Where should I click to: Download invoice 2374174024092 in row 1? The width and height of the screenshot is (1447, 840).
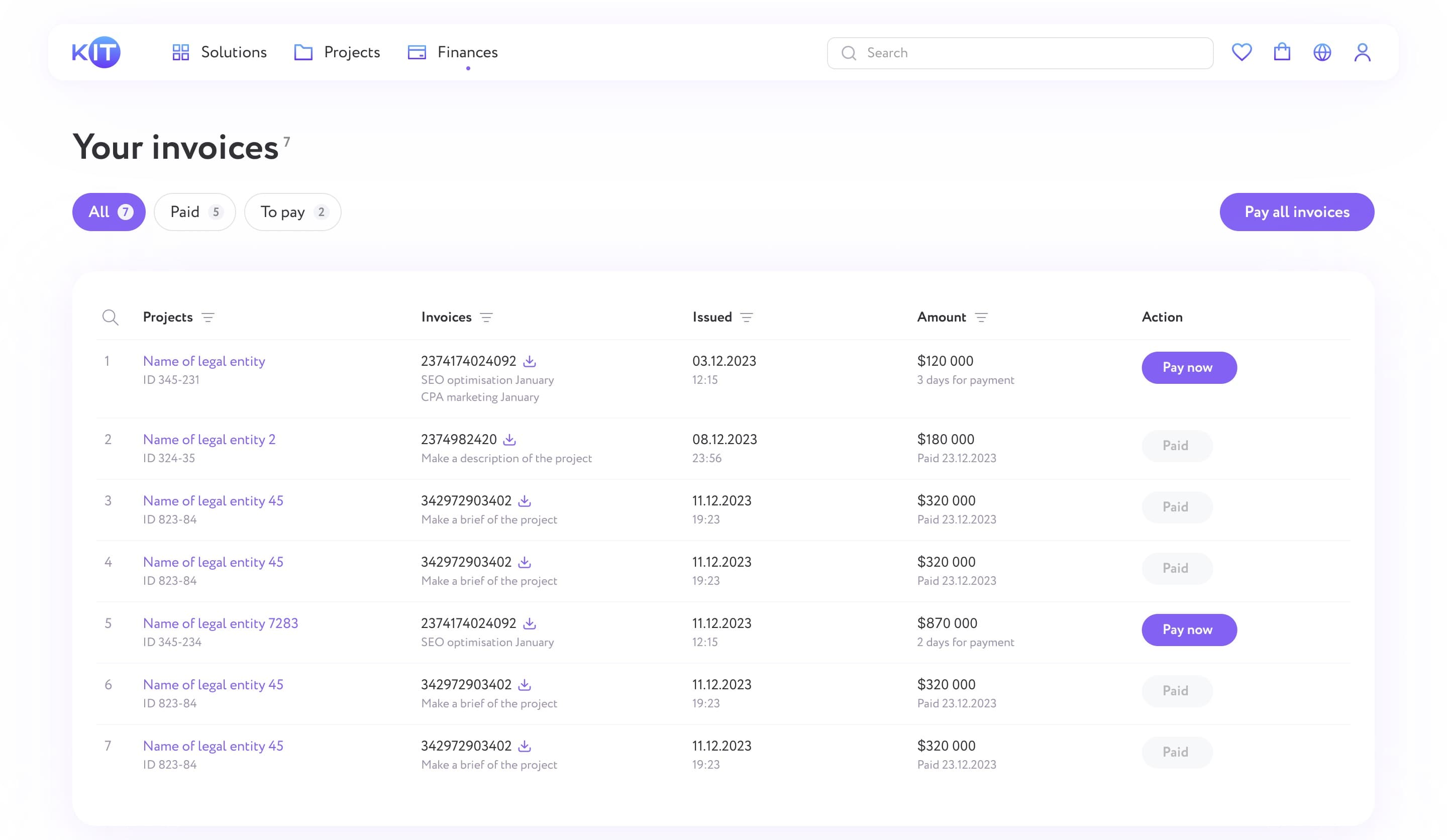[x=530, y=361]
